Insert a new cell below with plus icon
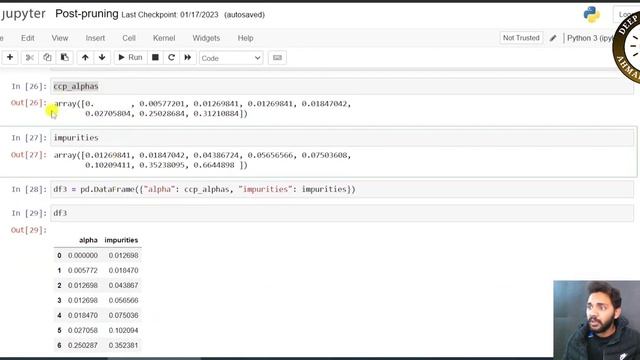 [10, 58]
